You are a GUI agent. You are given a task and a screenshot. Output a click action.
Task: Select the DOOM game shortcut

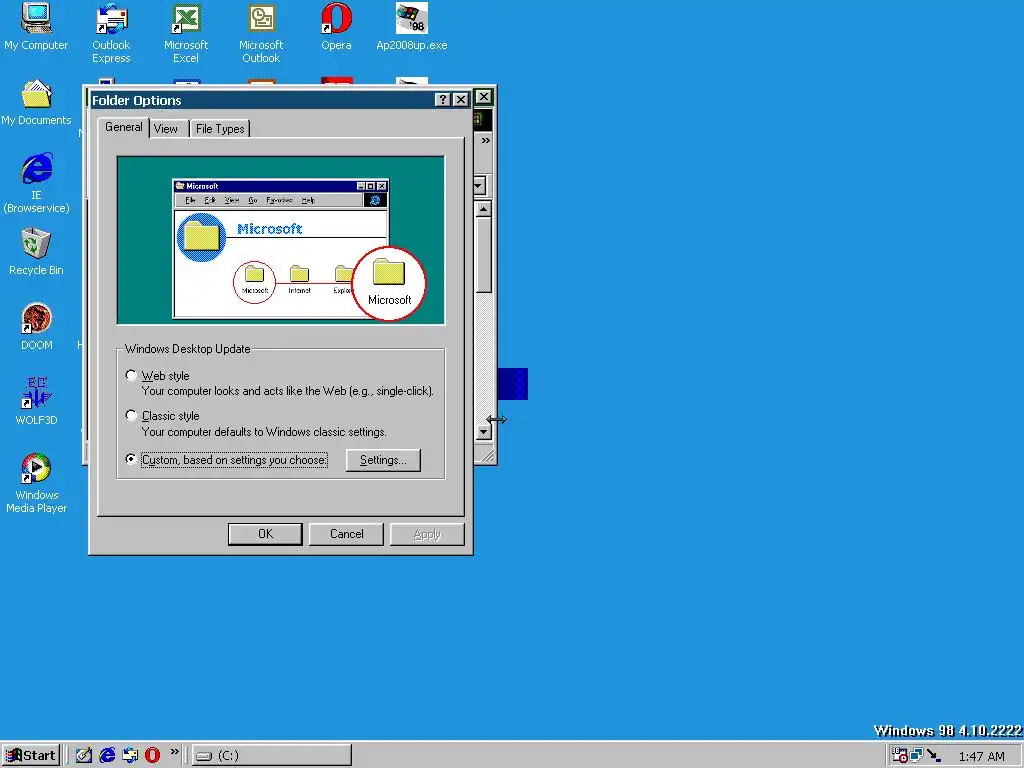point(36,327)
